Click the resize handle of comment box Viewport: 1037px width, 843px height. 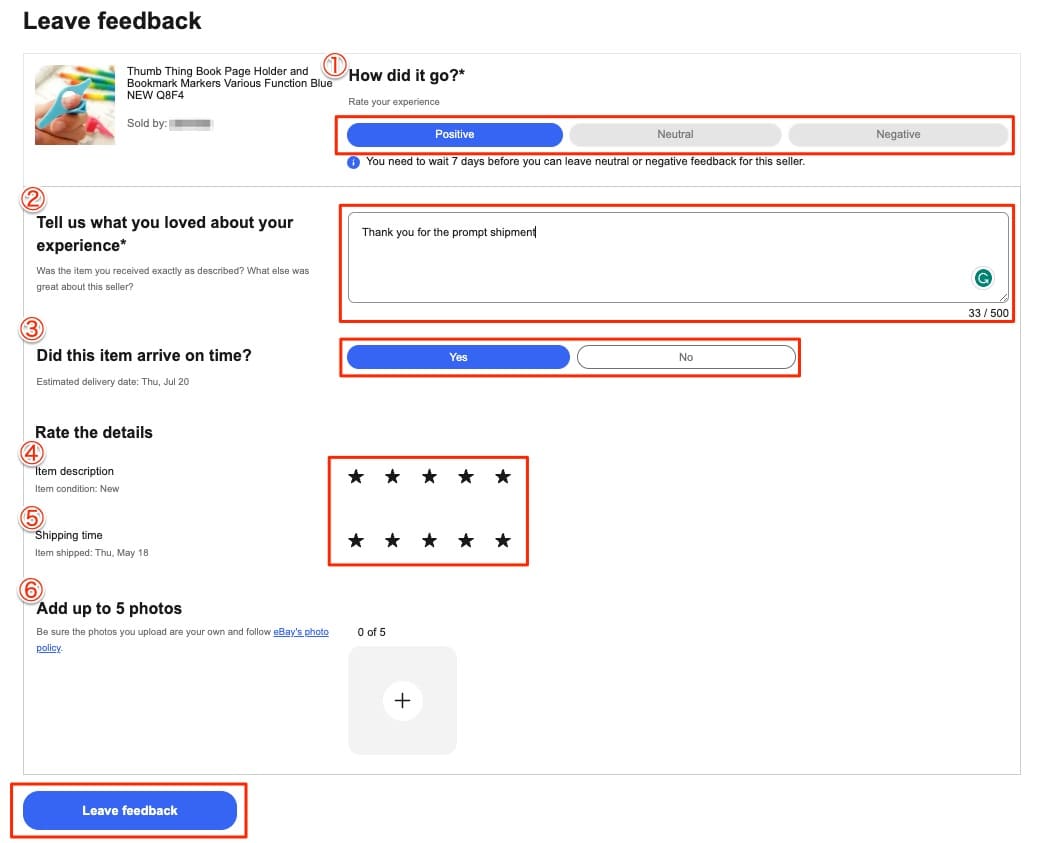(1003, 297)
